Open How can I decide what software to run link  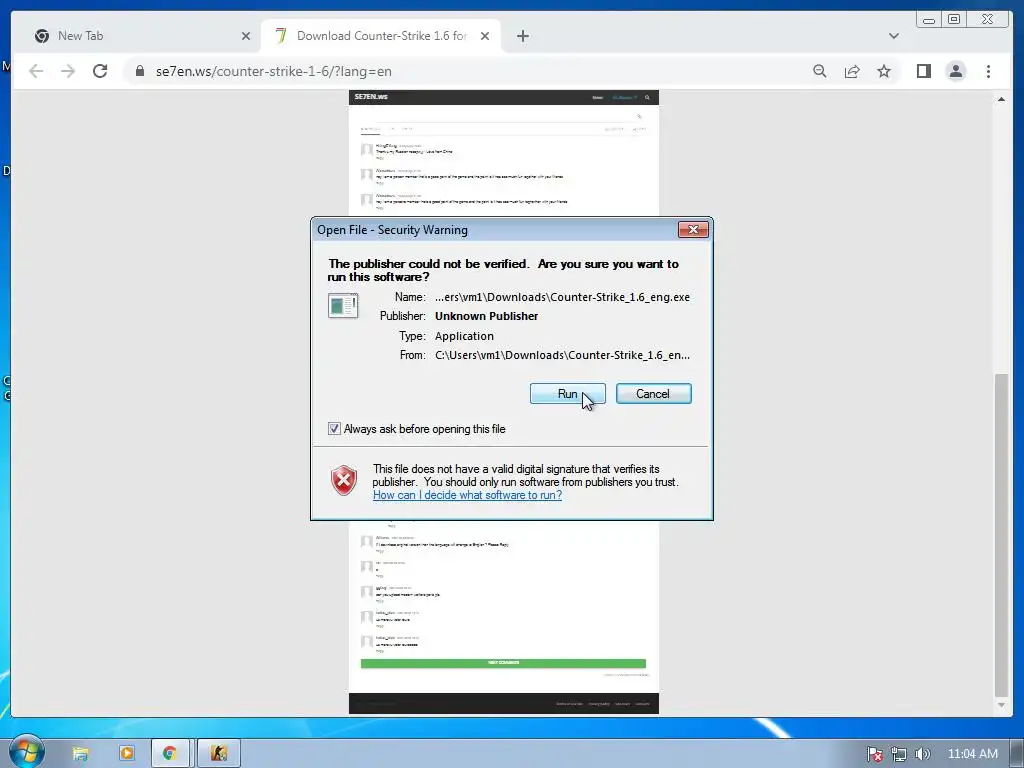[x=467, y=495]
